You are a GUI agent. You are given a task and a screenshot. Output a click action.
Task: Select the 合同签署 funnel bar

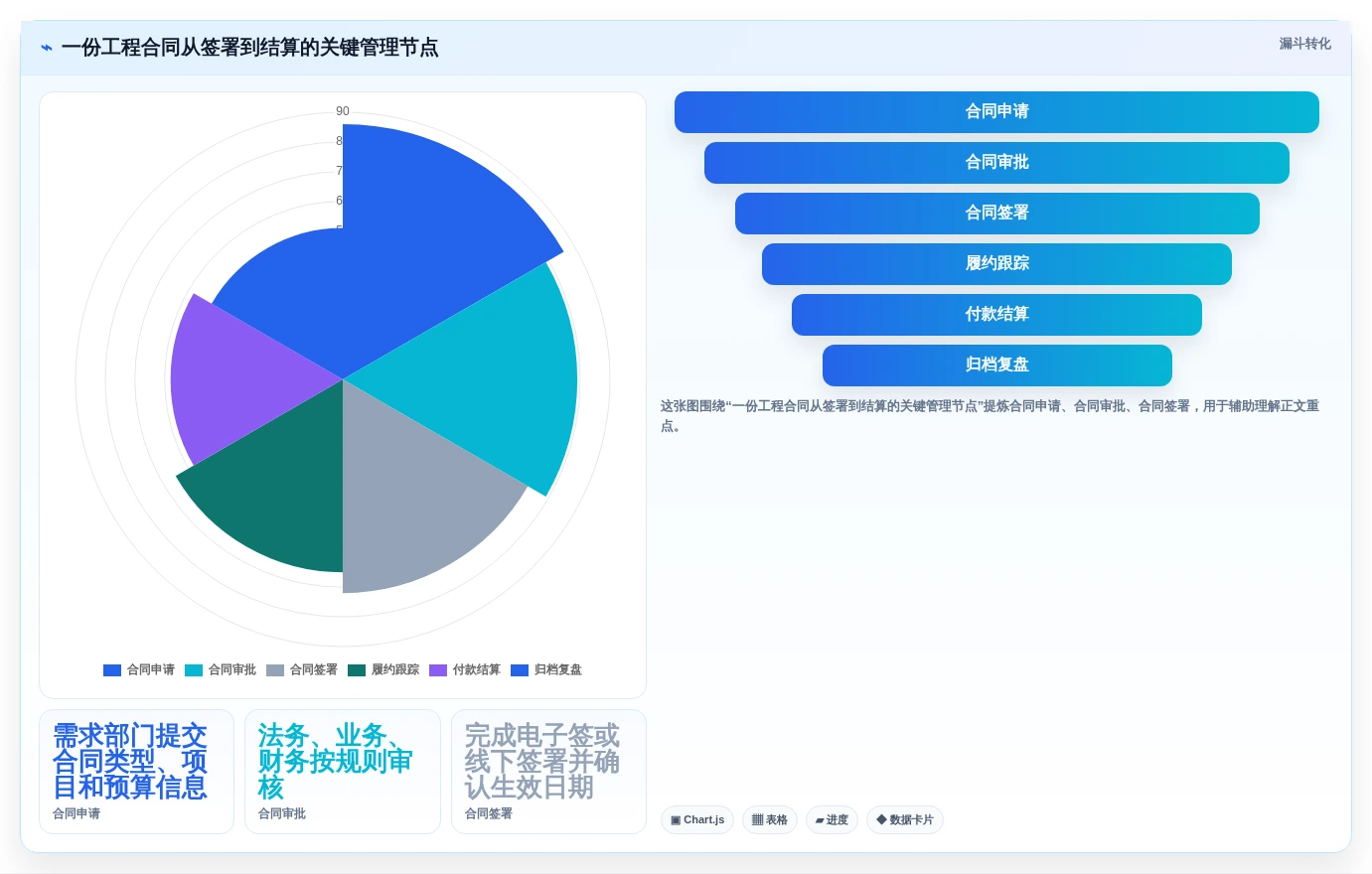(x=996, y=214)
